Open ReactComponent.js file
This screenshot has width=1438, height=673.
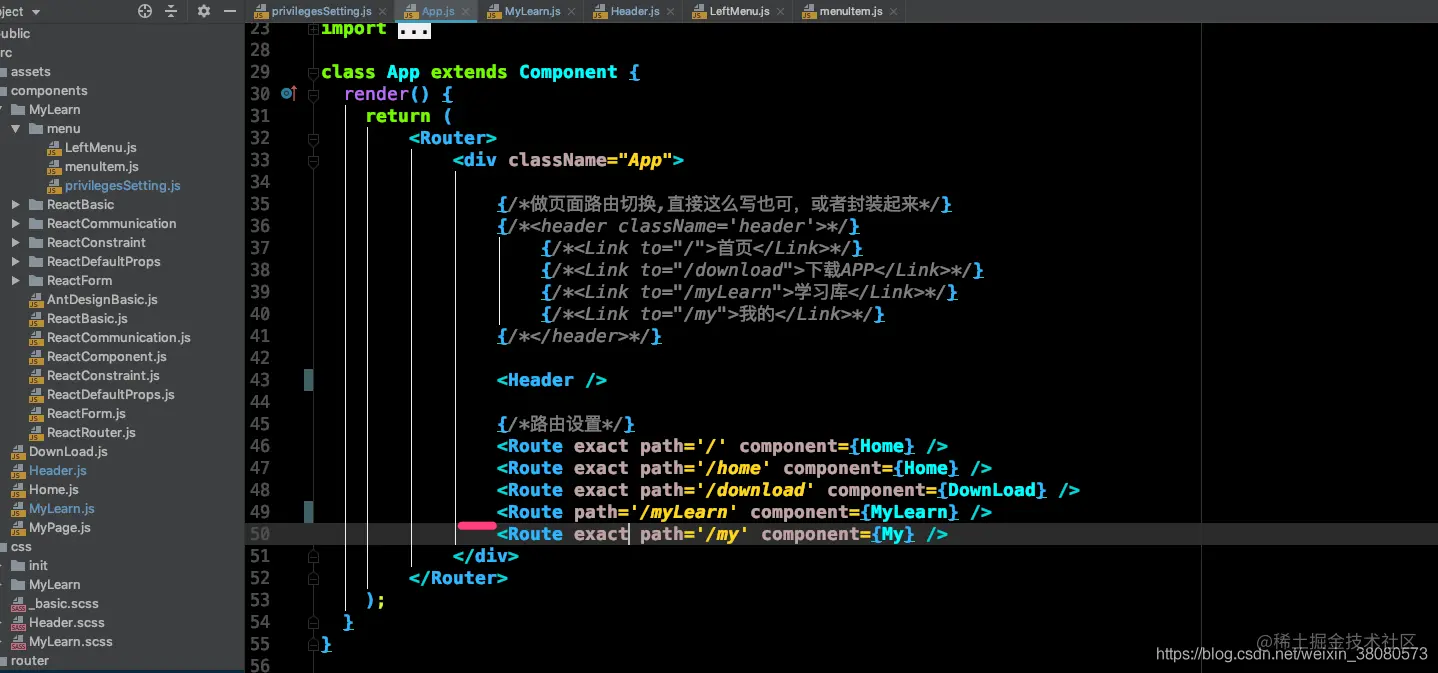106,357
